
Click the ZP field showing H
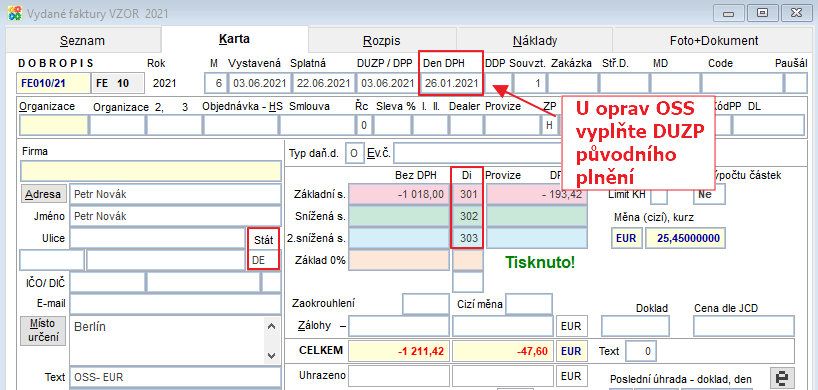coord(549,125)
